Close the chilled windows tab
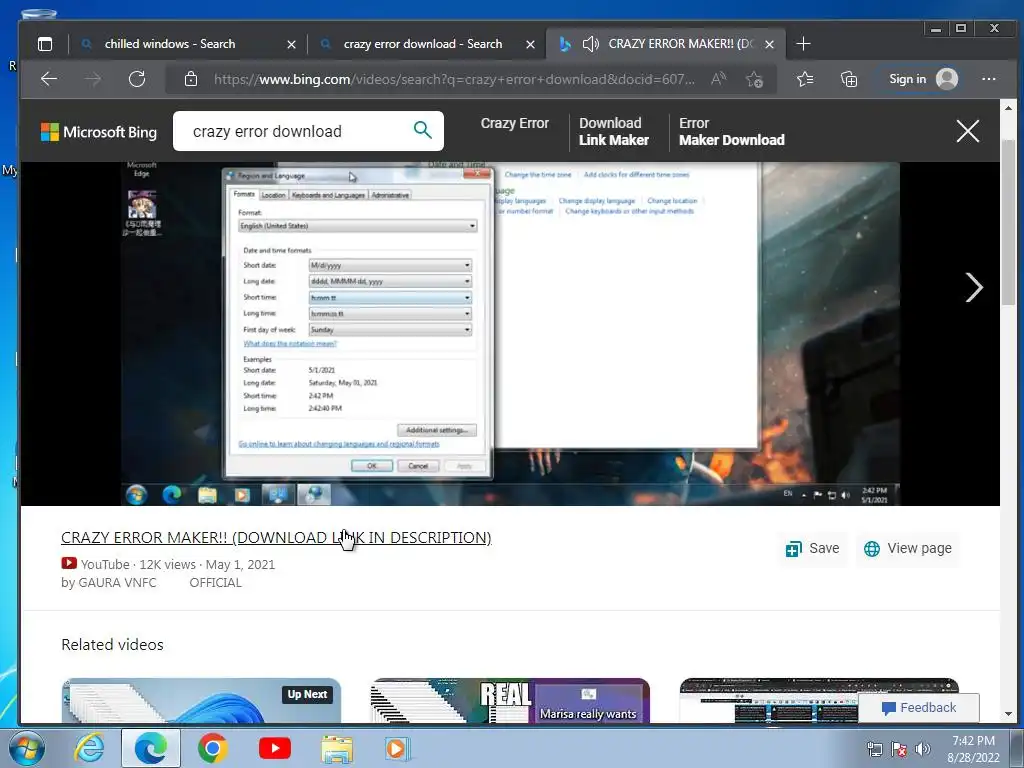The height and width of the screenshot is (768, 1024). (291, 44)
